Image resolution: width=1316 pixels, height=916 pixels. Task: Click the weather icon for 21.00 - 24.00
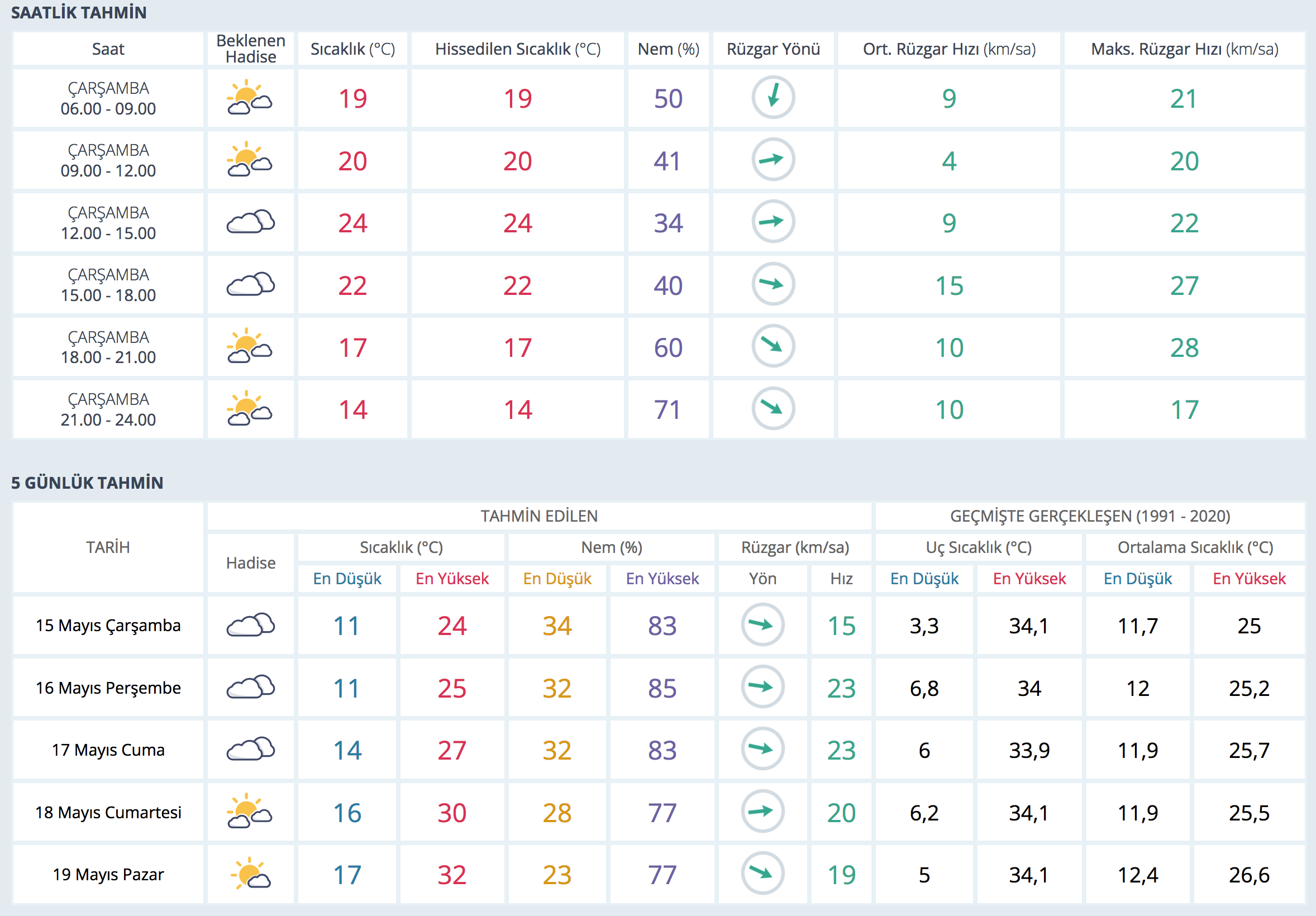click(x=250, y=409)
